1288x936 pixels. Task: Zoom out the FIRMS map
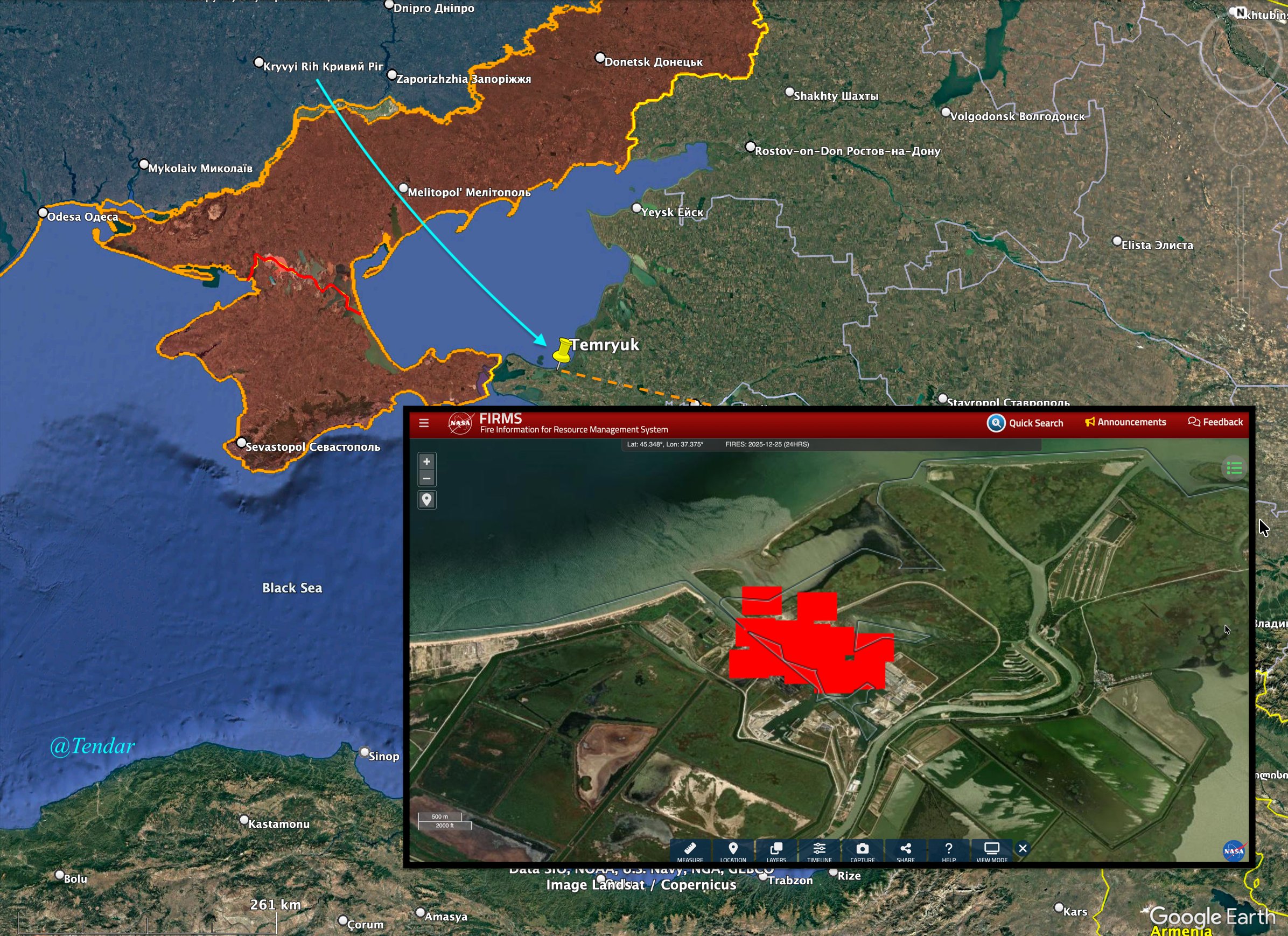pos(426,478)
